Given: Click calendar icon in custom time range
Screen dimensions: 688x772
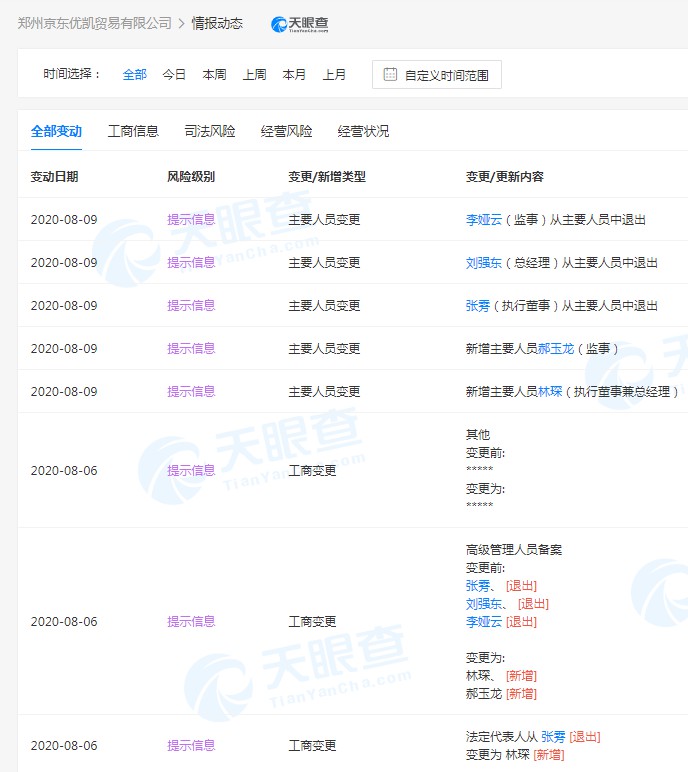Looking at the screenshot, I should pos(390,74).
